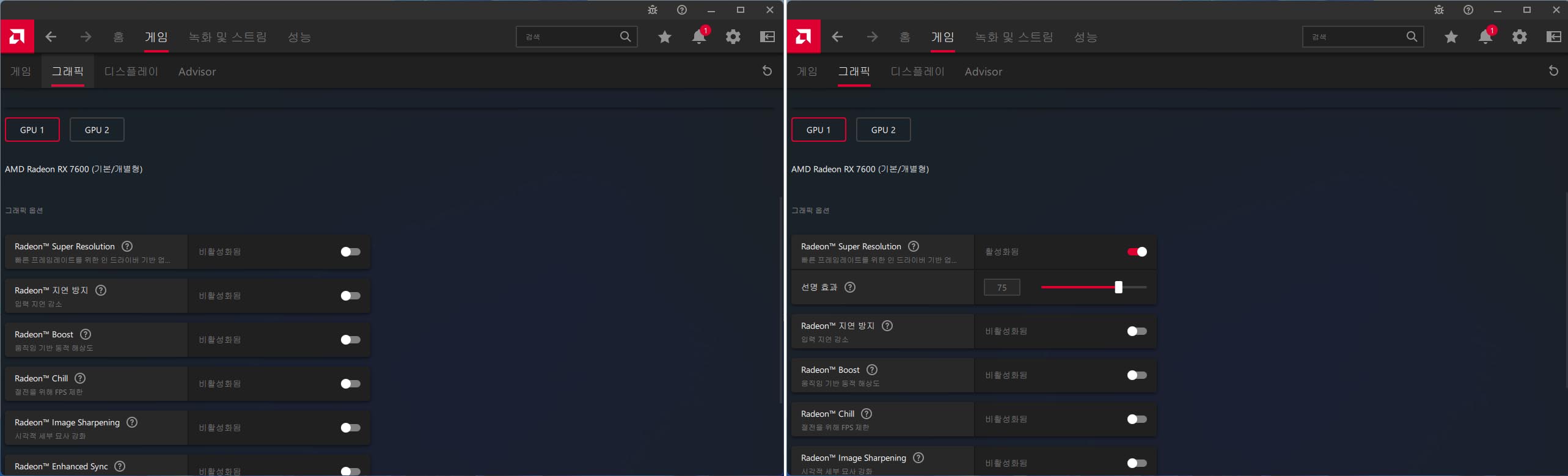1568x476 pixels.
Task: Click left window's vertical scrollbar
Action: [781, 299]
